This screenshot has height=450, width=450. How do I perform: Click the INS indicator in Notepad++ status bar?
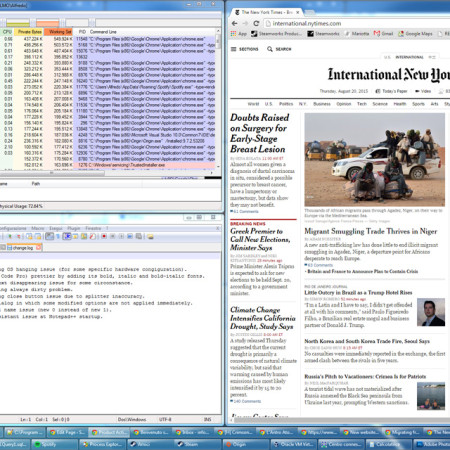[208, 419]
